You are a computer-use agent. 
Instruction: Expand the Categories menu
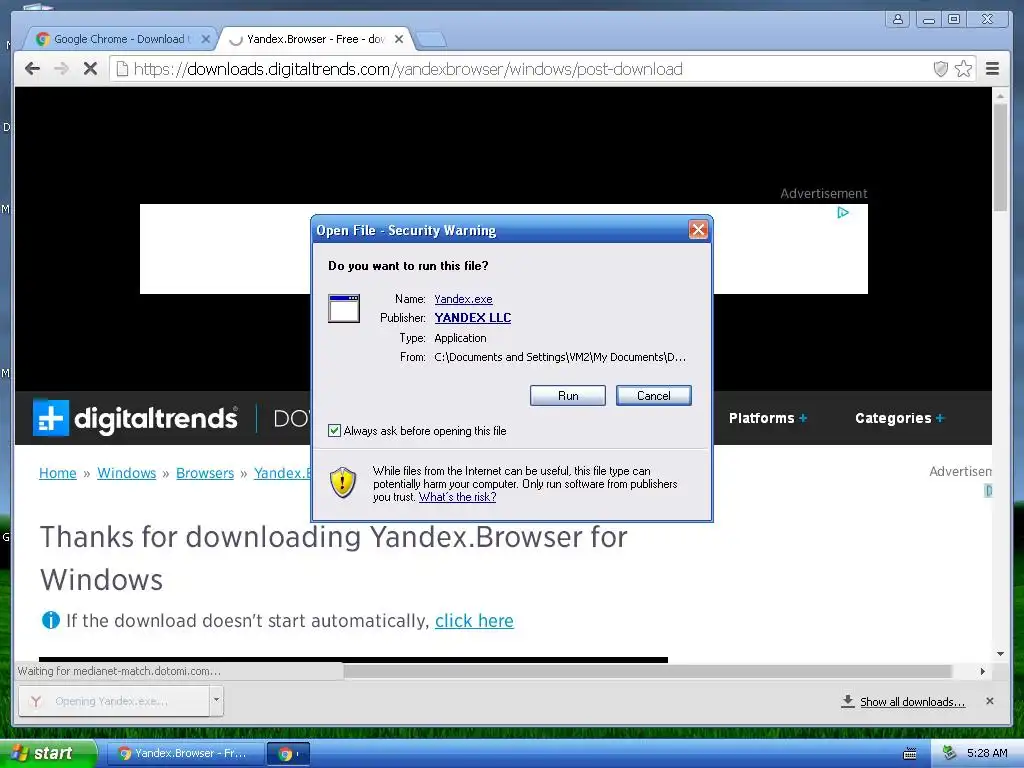[x=900, y=418]
